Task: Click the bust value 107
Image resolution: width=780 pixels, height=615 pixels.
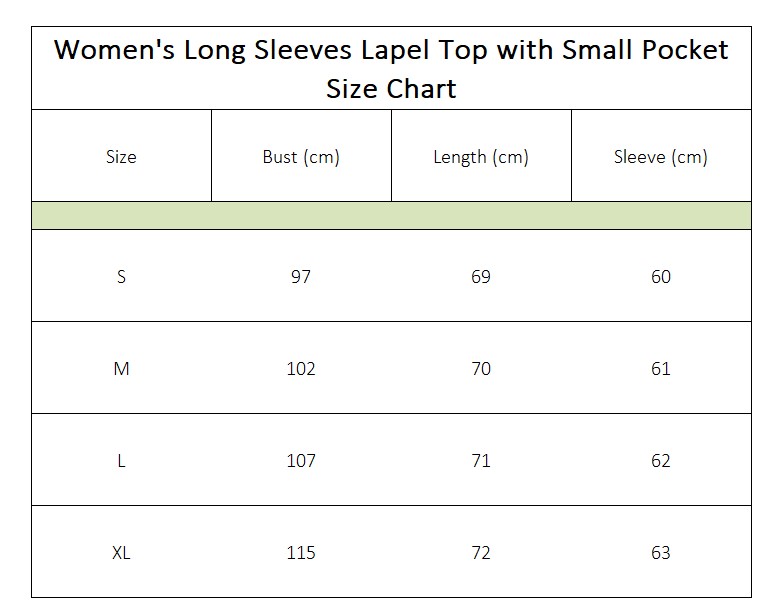Action: [301, 461]
